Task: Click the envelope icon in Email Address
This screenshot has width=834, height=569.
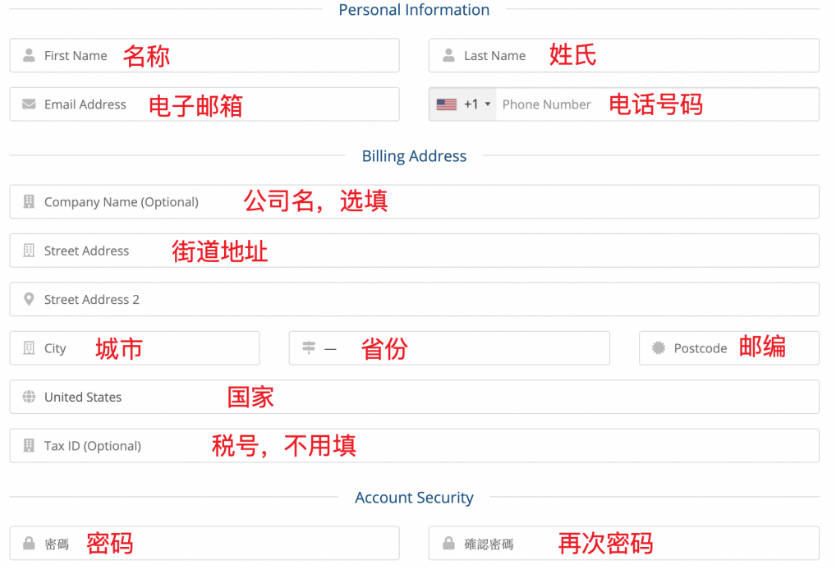Action: 29,104
